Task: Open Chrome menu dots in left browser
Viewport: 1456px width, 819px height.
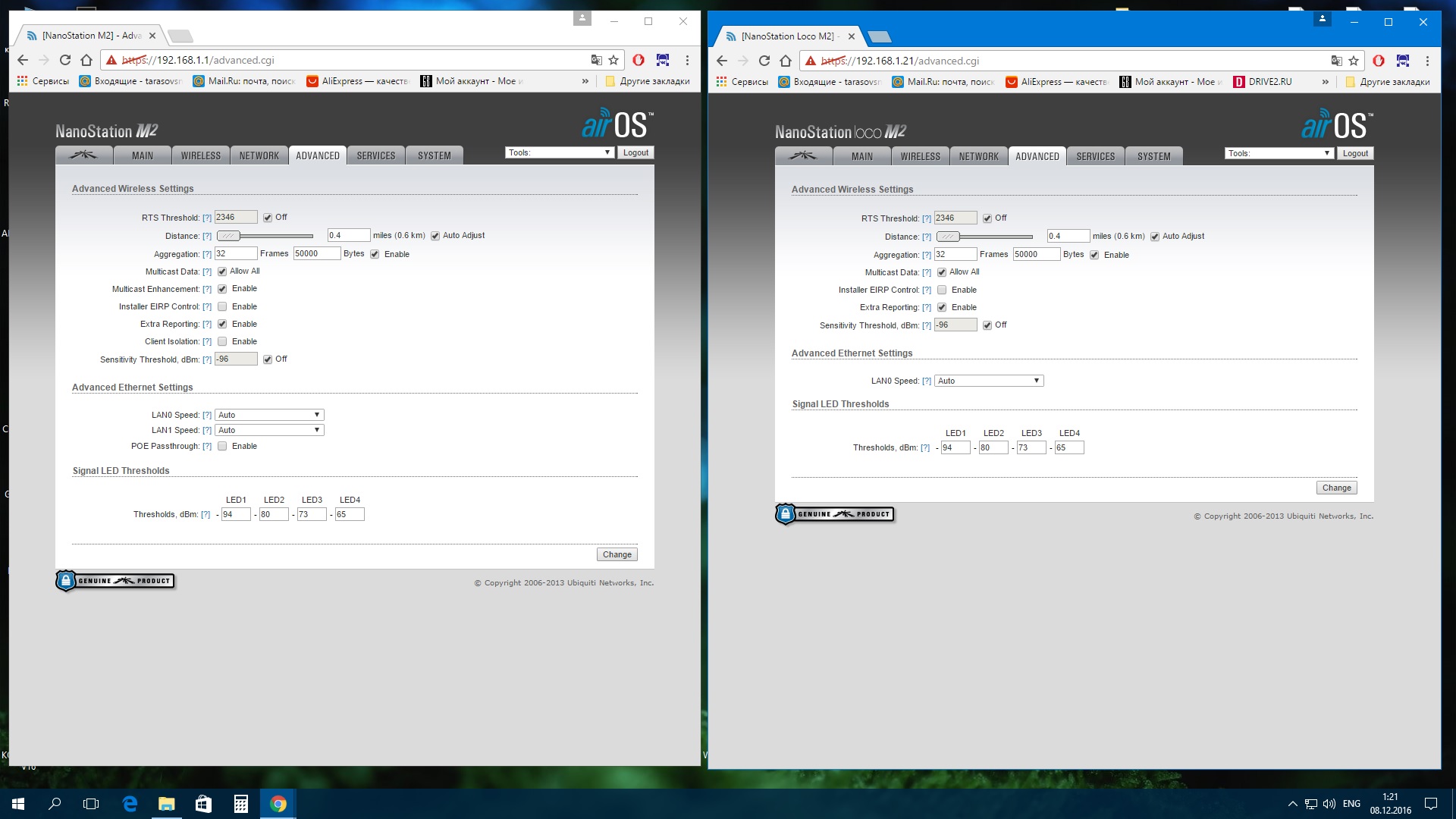Action: [687, 60]
